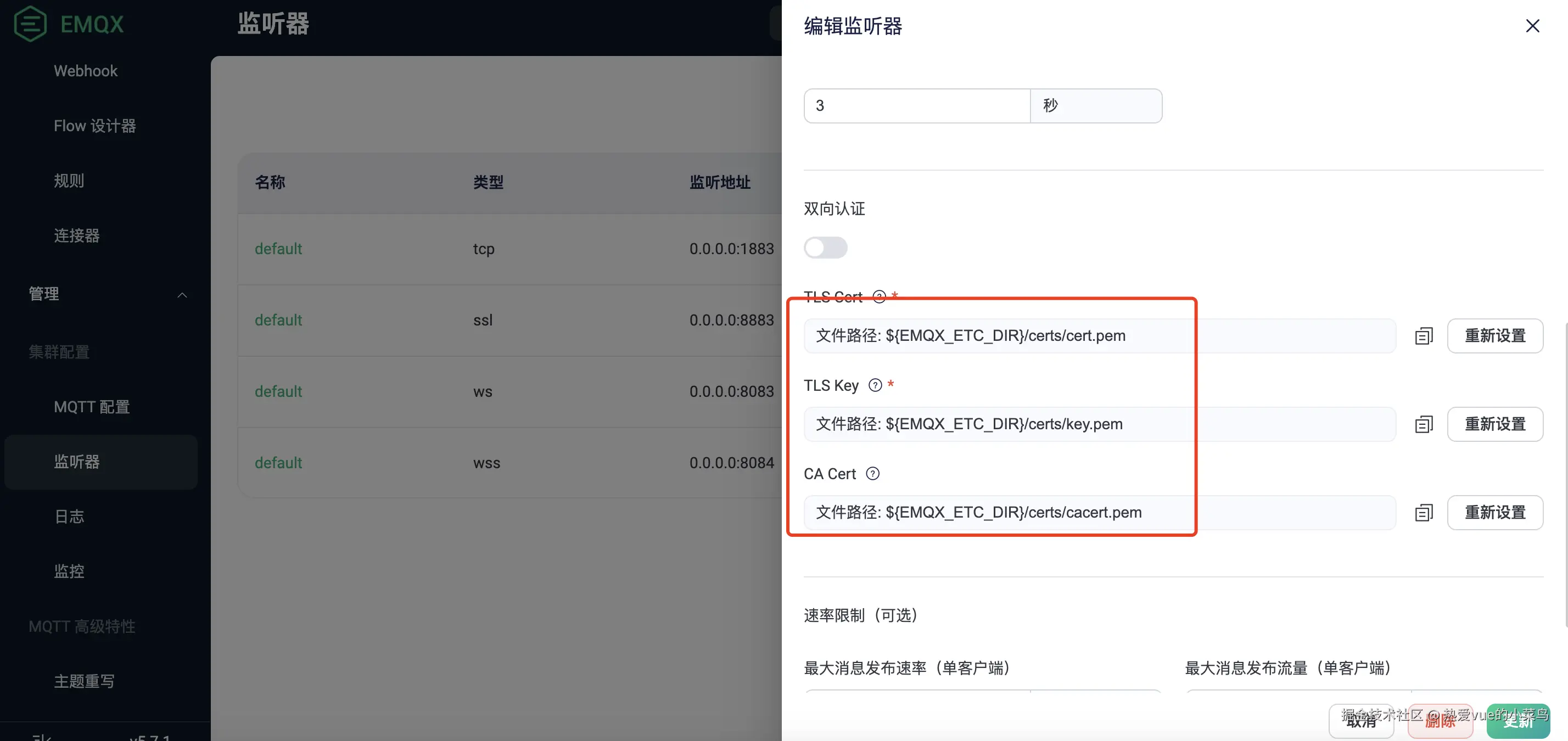Open the 秒 time unit dropdown
The image size is (1568, 741).
(x=1096, y=106)
